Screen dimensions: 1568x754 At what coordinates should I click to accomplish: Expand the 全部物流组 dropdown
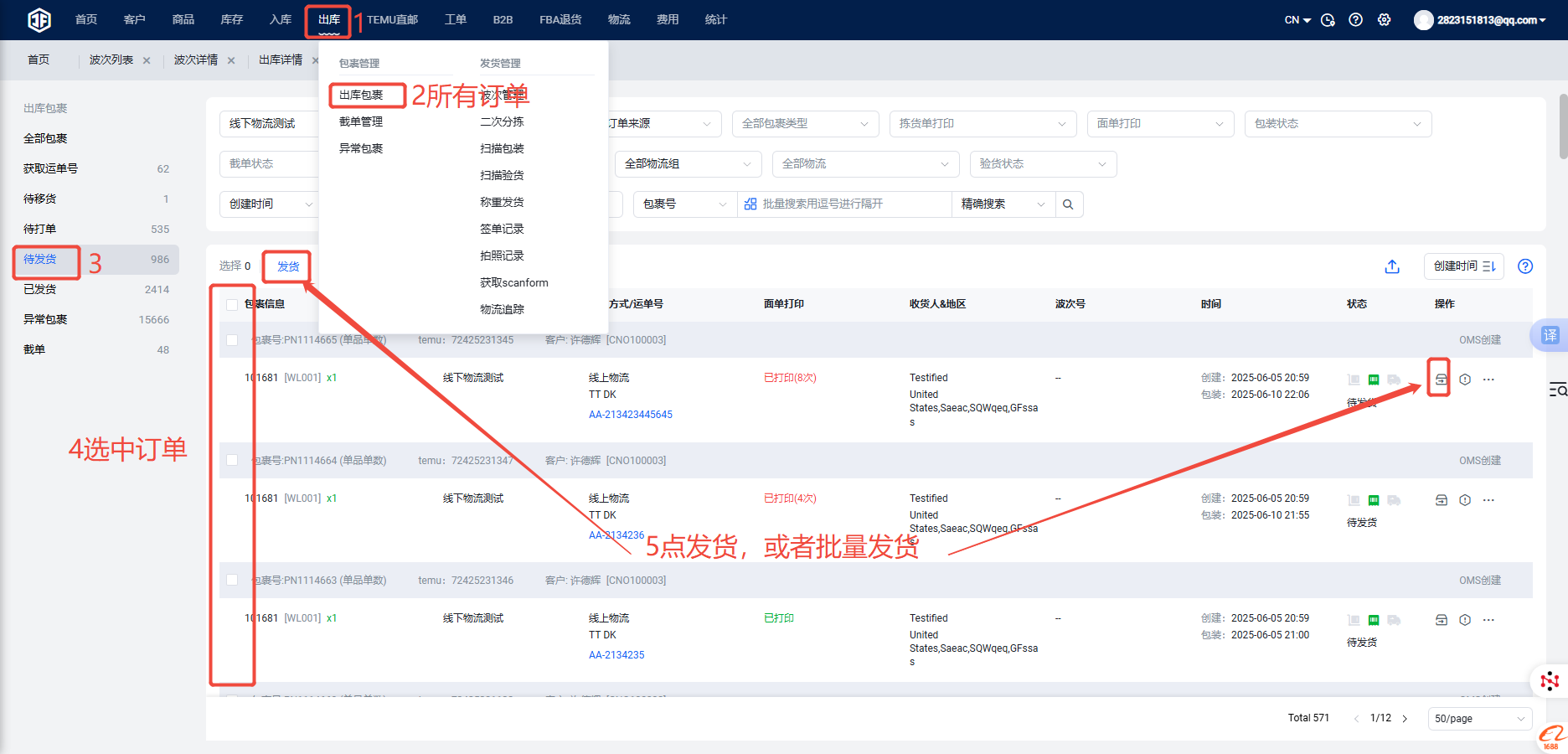click(x=688, y=164)
